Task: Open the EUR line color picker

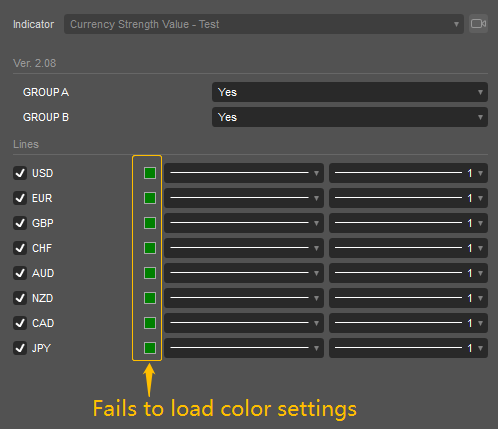Action: point(150,198)
